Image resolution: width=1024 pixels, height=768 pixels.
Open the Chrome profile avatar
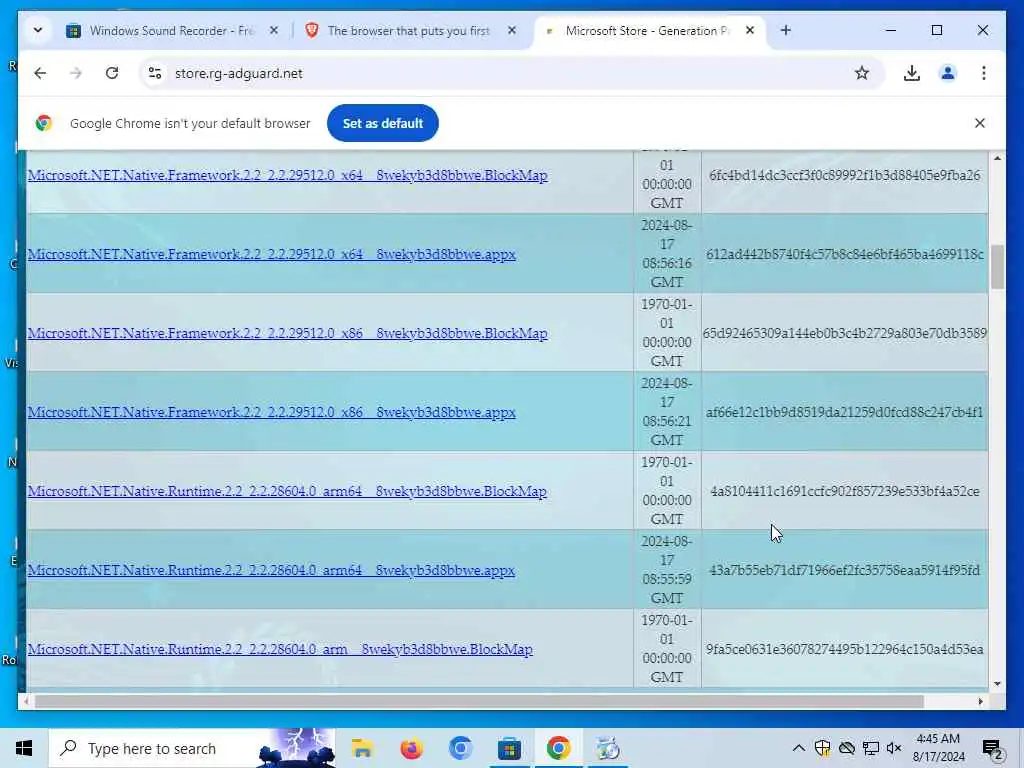[948, 73]
